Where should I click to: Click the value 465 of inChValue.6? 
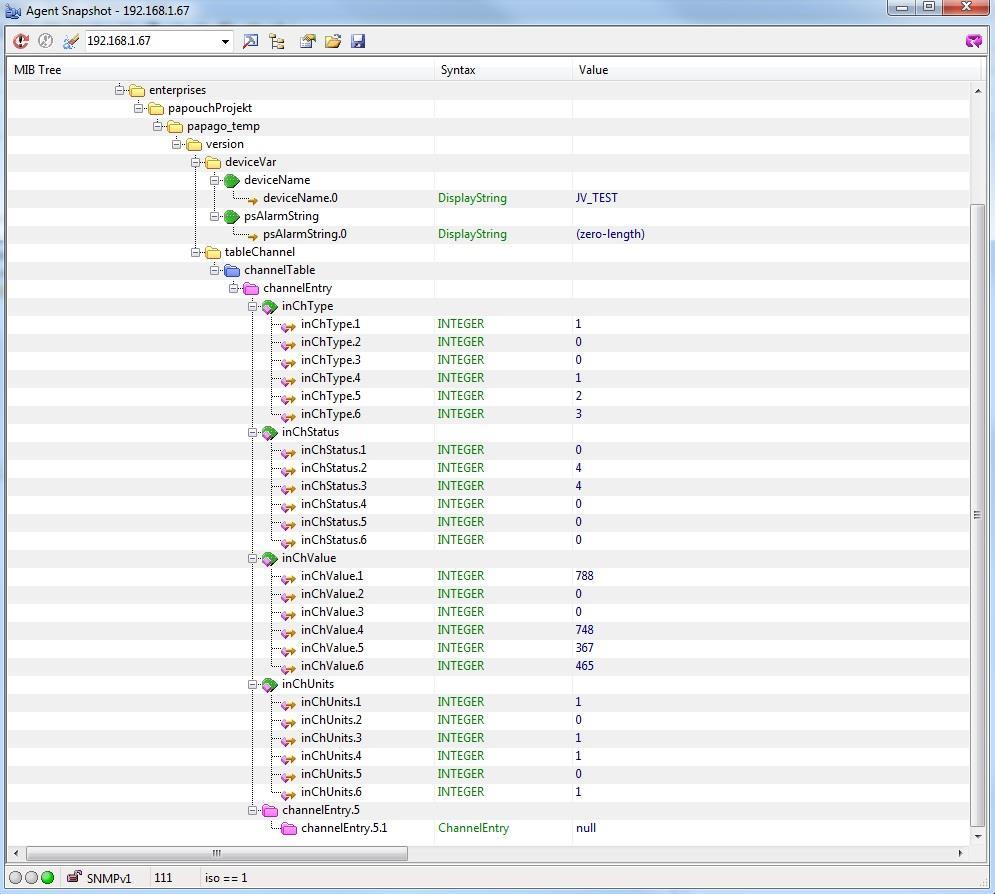click(x=584, y=666)
